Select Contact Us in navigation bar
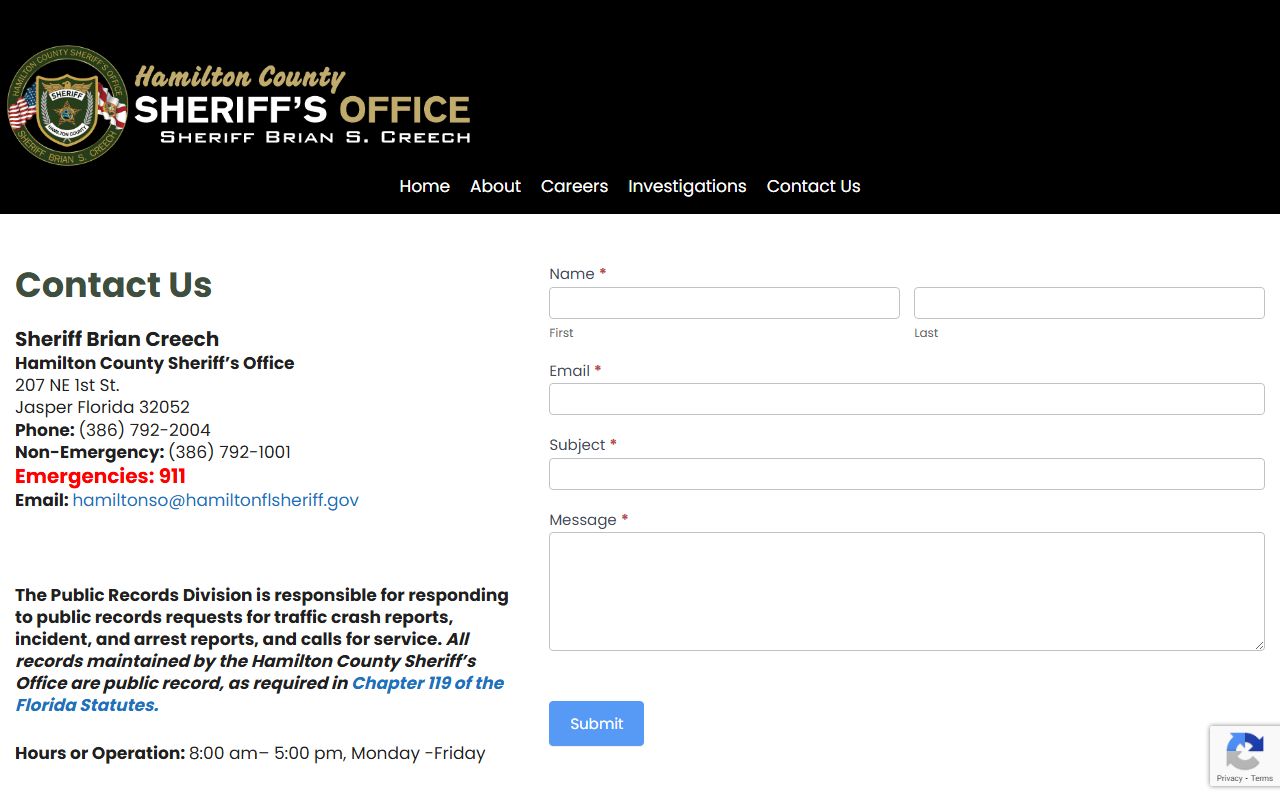This screenshot has width=1280, height=800. click(x=813, y=186)
